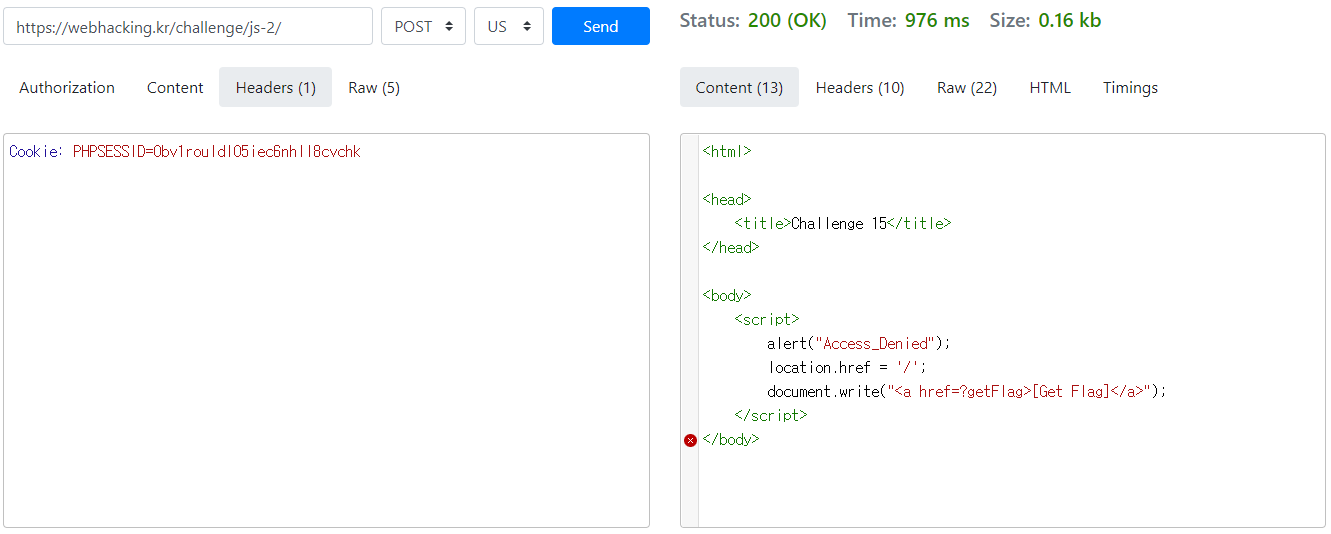Switch to the response Raw (22) tab
Viewport: 1331px width, 534px height.
[x=967, y=88]
